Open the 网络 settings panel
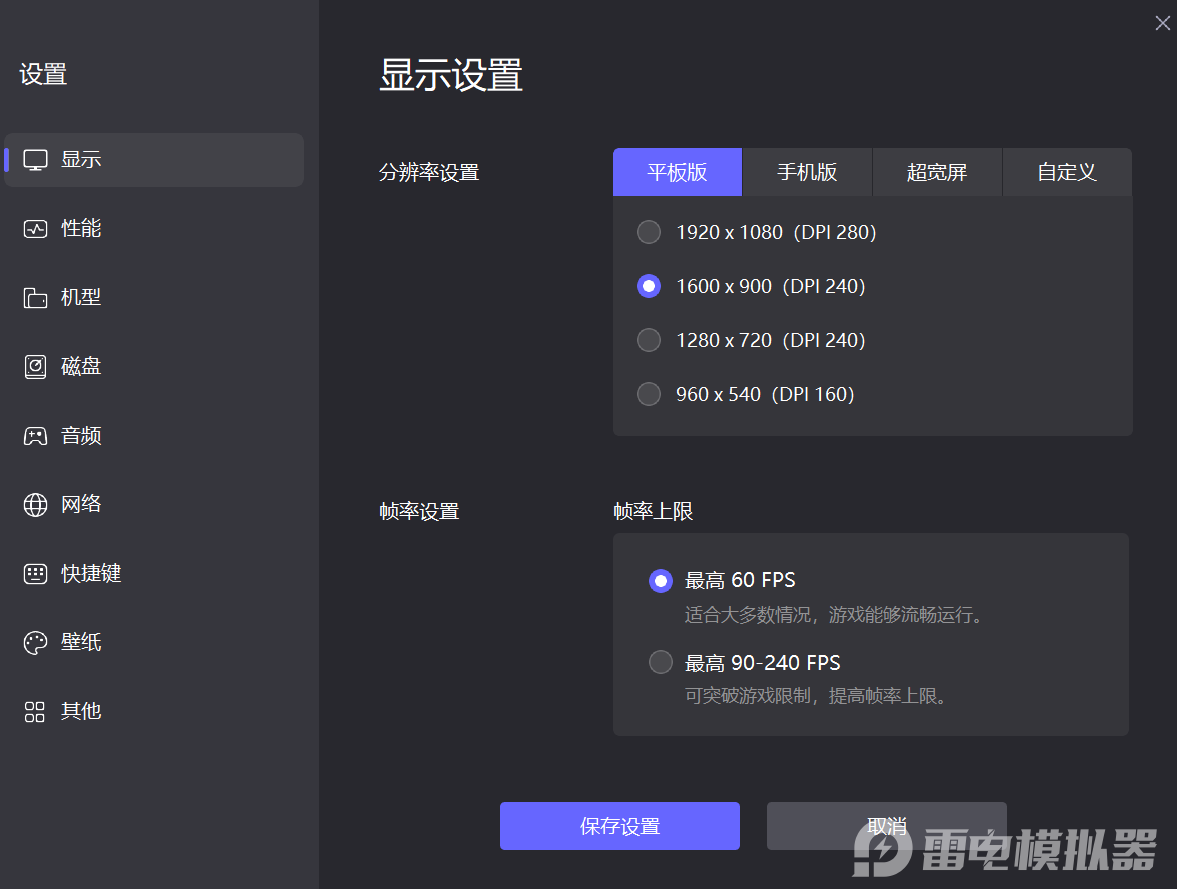Viewport: 1177px width, 889px height. 80,504
